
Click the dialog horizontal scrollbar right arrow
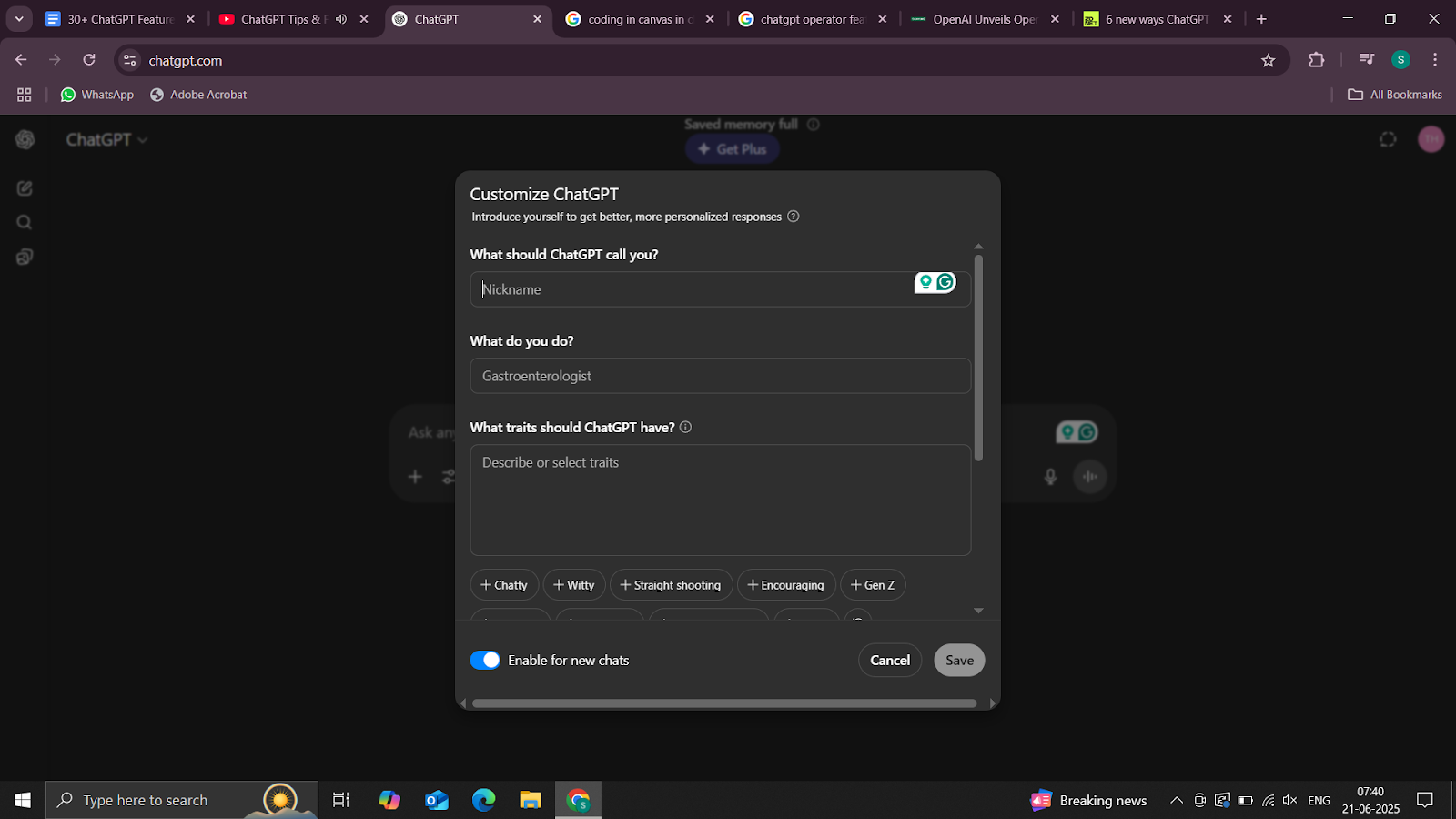pos(993,703)
